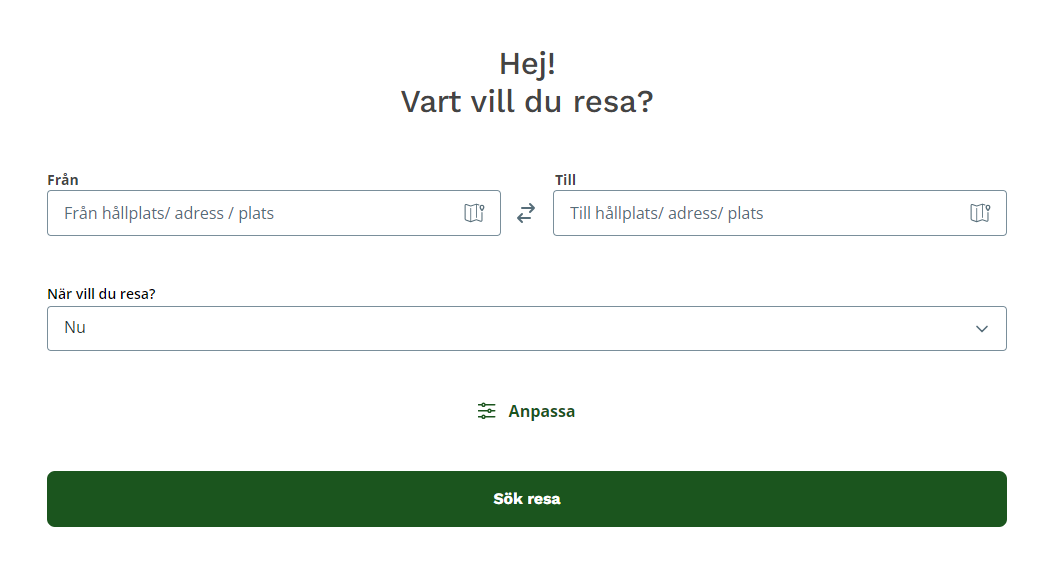Select the "Nu" value in time selector
The height and width of the screenshot is (582, 1062).
[x=75, y=327]
